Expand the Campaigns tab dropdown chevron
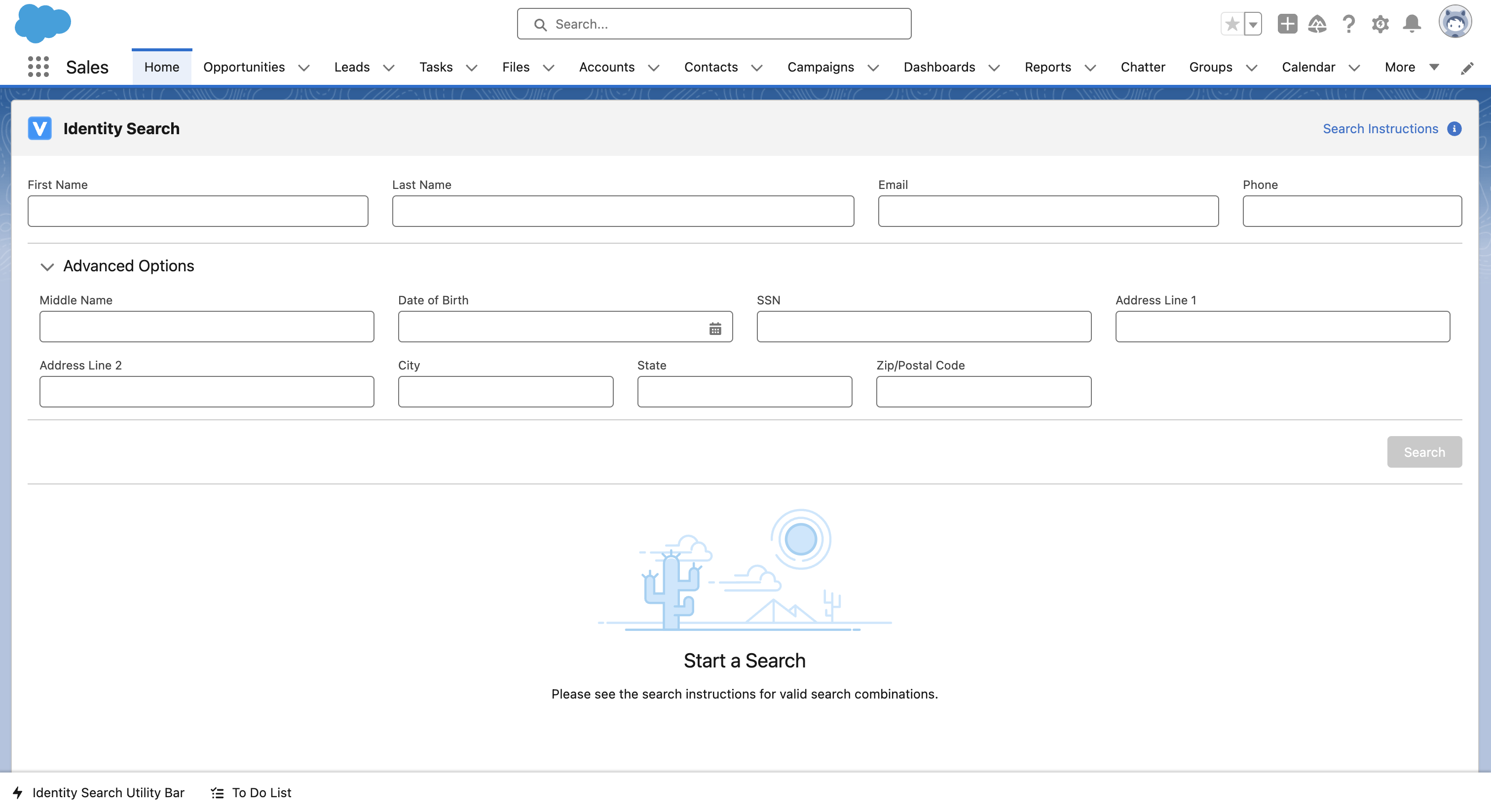The height and width of the screenshot is (812, 1491). pyautogui.click(x=873, y=68)
